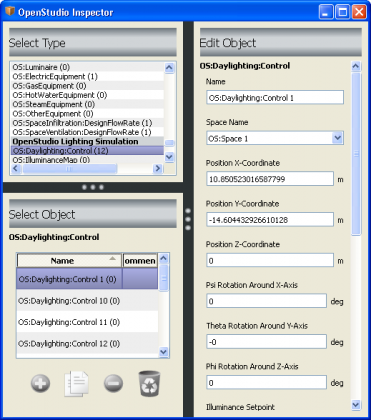Screen dimensions: 371x420
Task: Click the remove object minus icon
Action: point(113,383)
